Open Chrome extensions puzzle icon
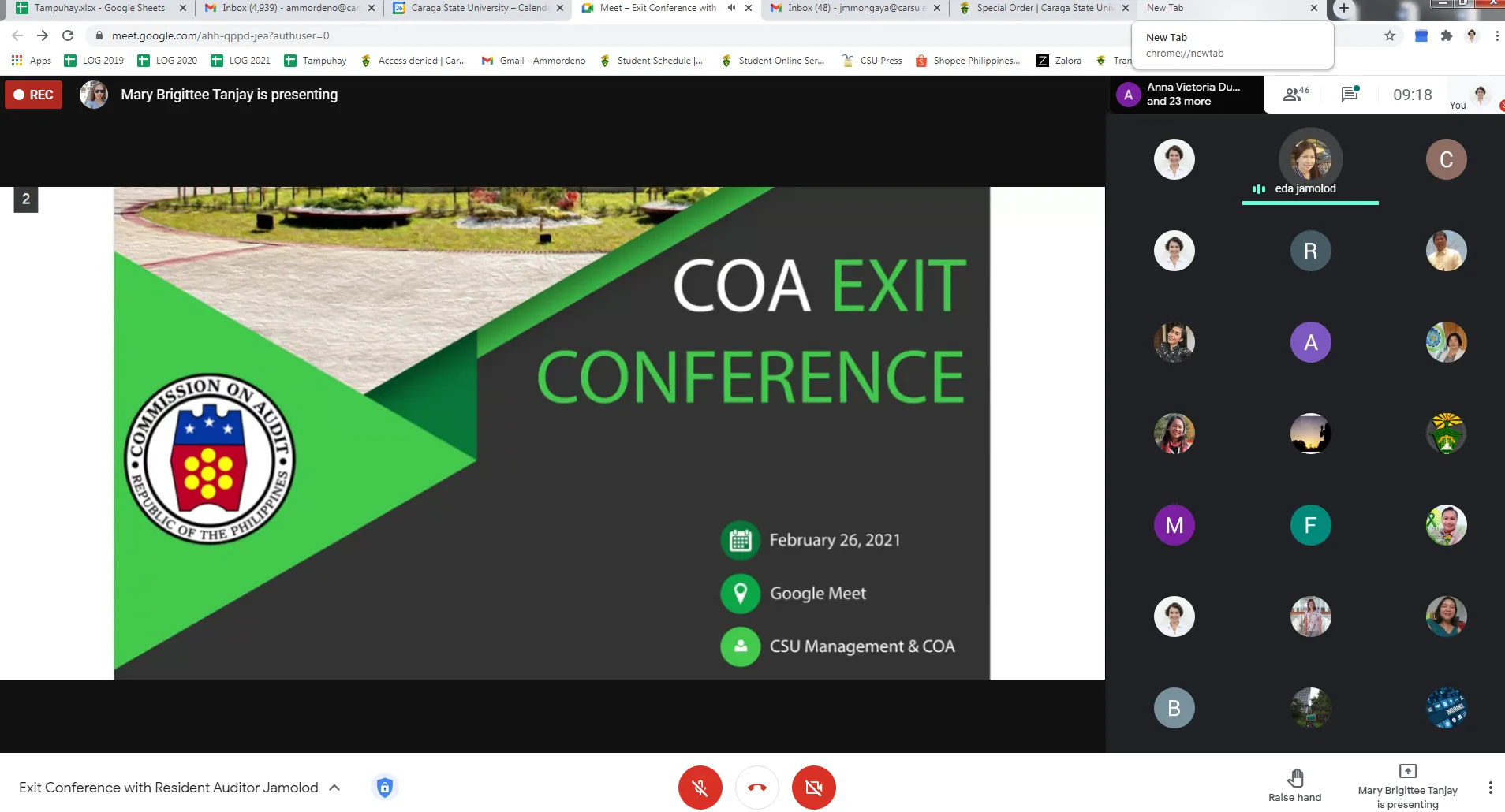 [1446, 35]
